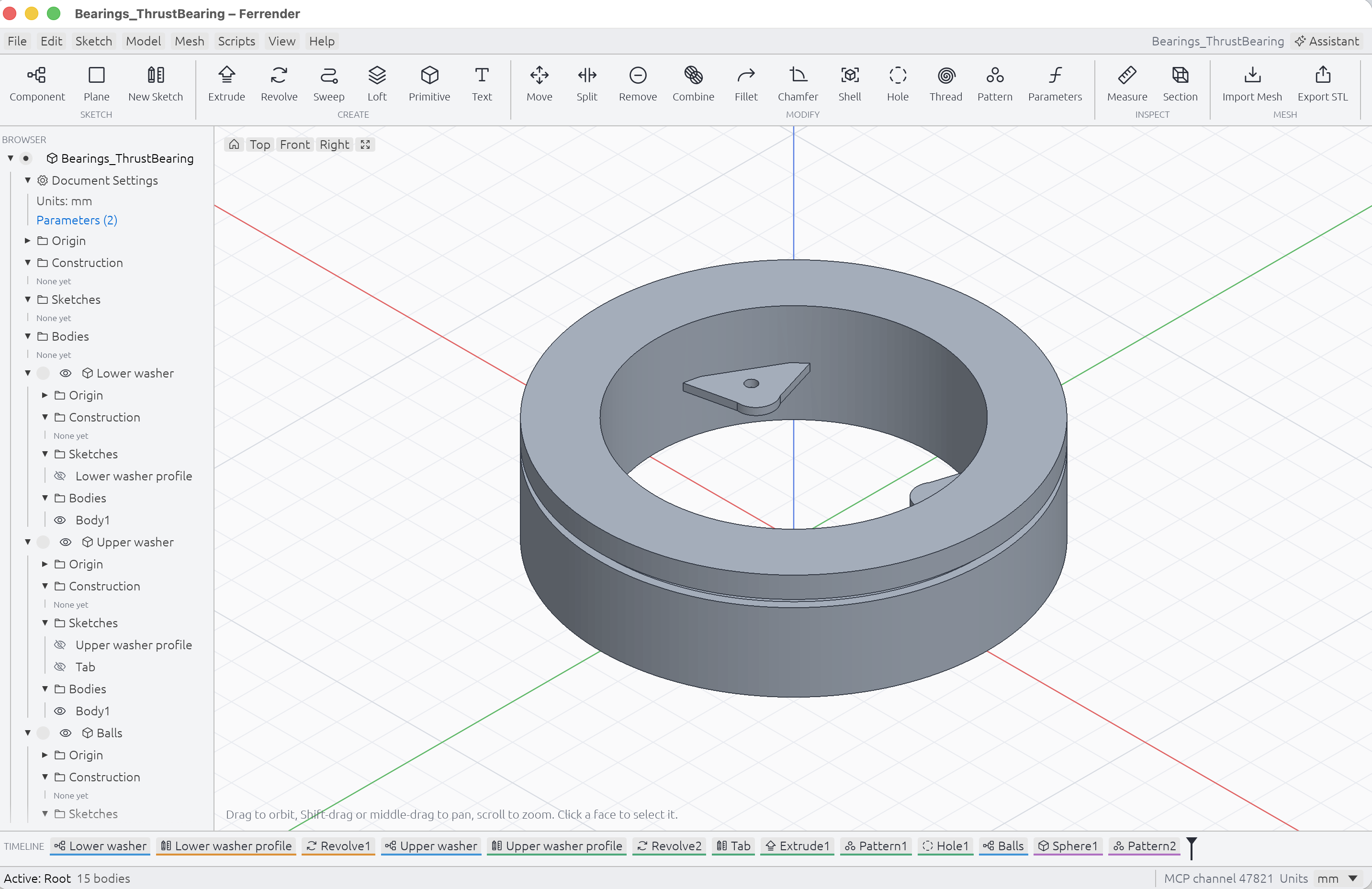The height and width of the screenshot is (889, 1372).
Task: Open the Units mm dropdown
Action: (x=1338, y=878)
